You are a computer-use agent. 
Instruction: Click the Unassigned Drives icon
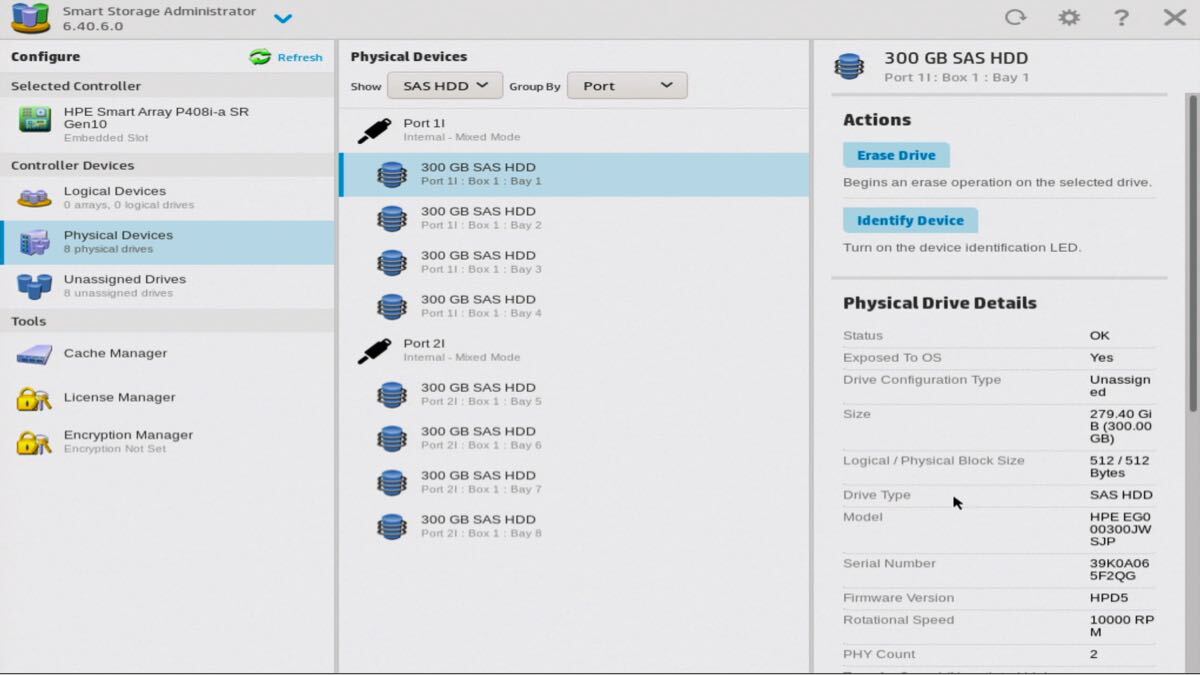(34, 286)
